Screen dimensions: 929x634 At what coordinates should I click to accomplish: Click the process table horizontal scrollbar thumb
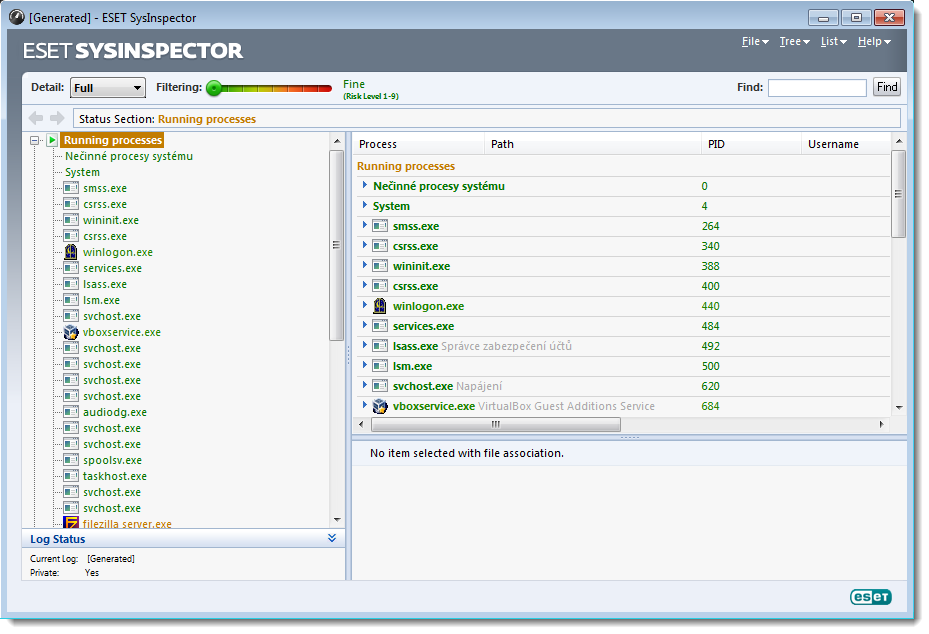tap(496, 424)
